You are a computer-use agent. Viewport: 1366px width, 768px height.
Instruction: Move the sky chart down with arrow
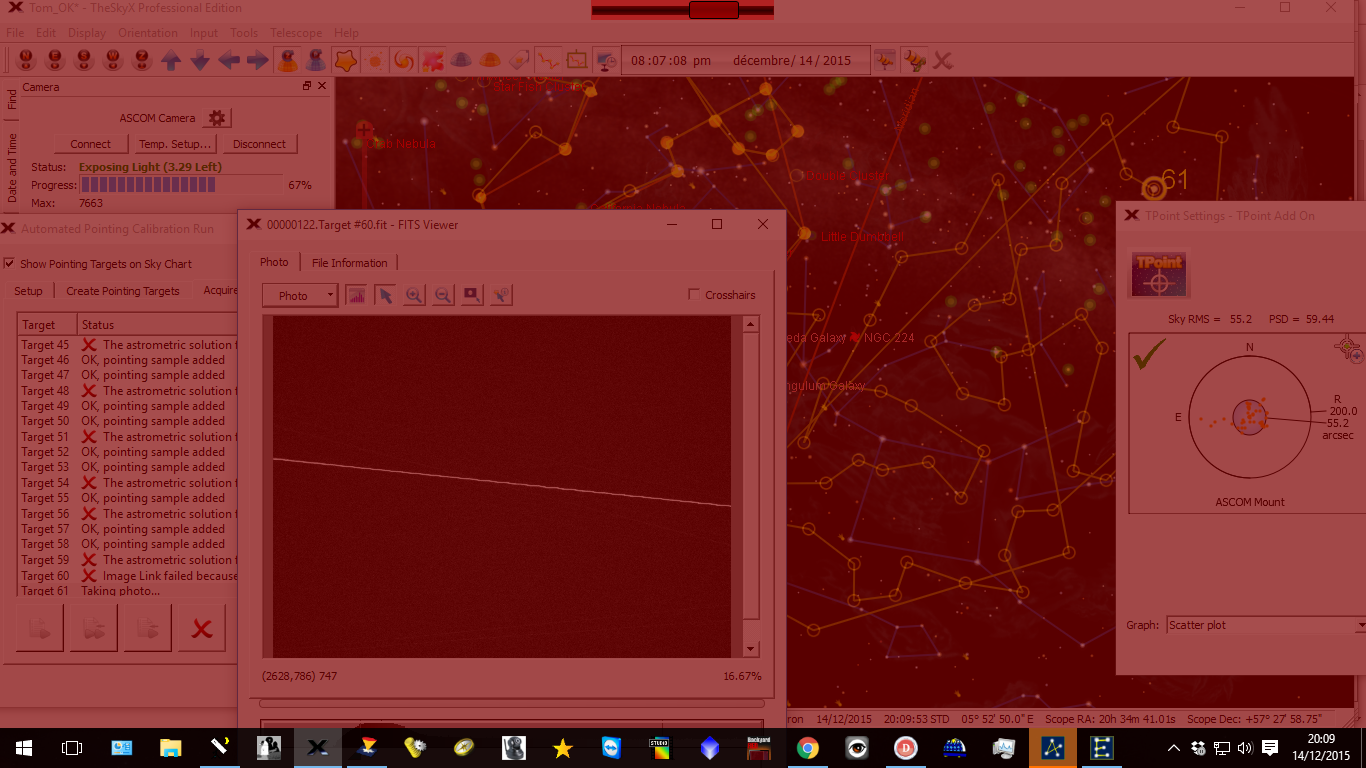[200, 60]
